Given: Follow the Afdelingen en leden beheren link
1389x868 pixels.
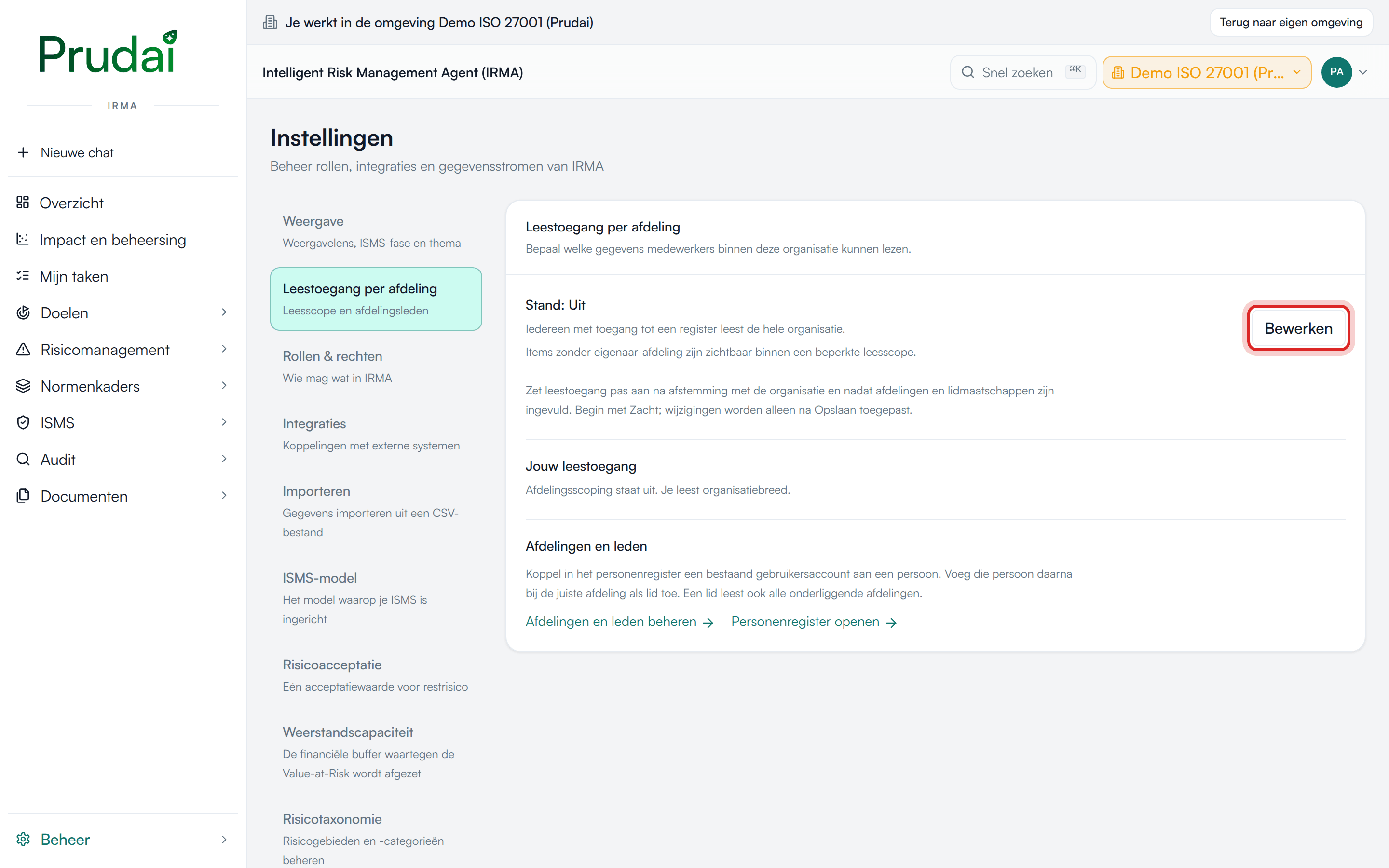Looking at the screenshot, I should click(x=619, y=622).
